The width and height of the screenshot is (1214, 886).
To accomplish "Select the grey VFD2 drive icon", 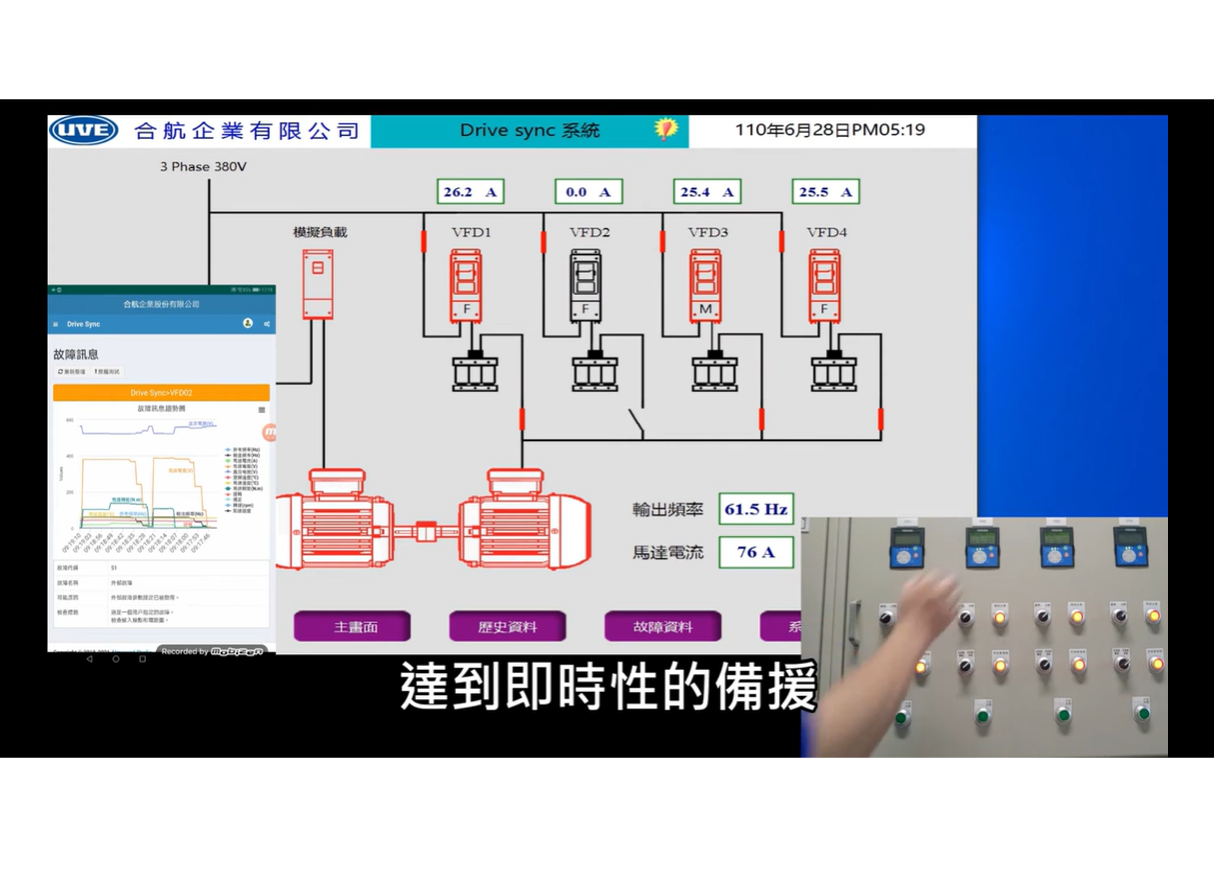I will pos(586,286).
